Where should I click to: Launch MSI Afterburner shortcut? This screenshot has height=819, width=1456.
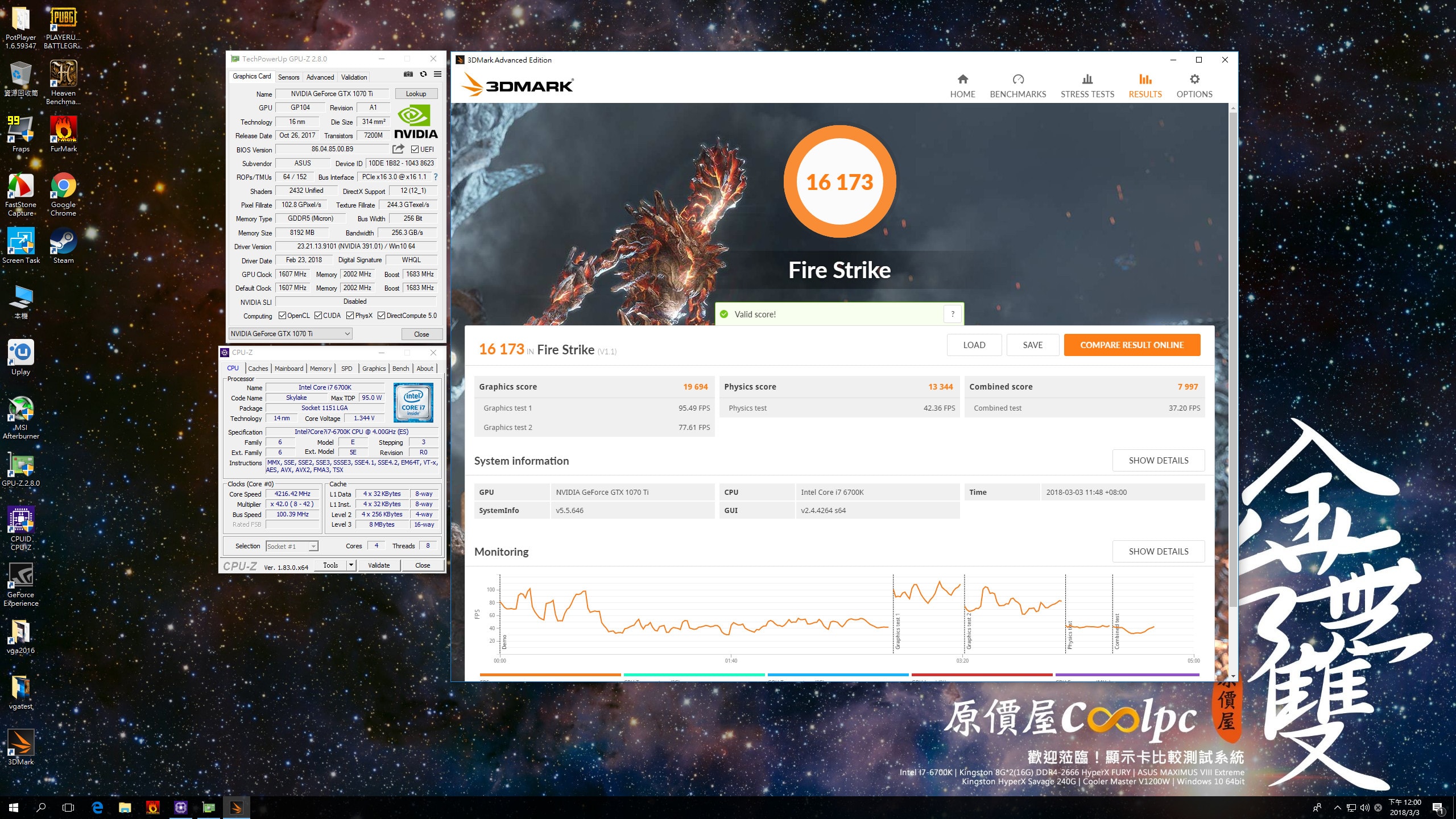(x=21, y=417)
